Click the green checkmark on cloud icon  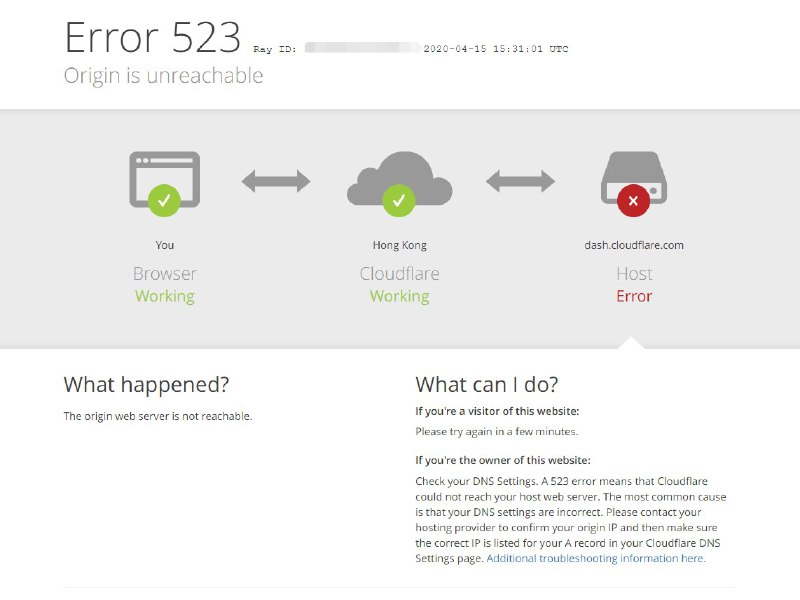click(399, 201)
